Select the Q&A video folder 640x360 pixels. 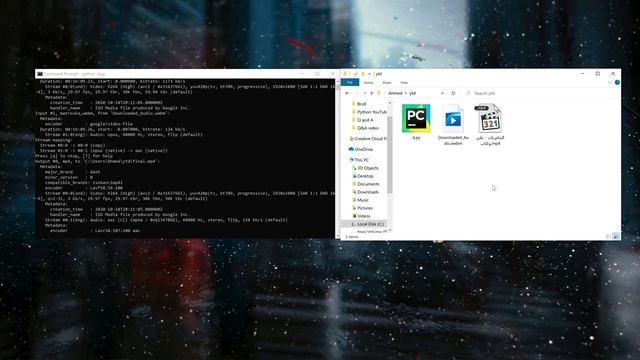pyautogui.click(x=365, y=128)
